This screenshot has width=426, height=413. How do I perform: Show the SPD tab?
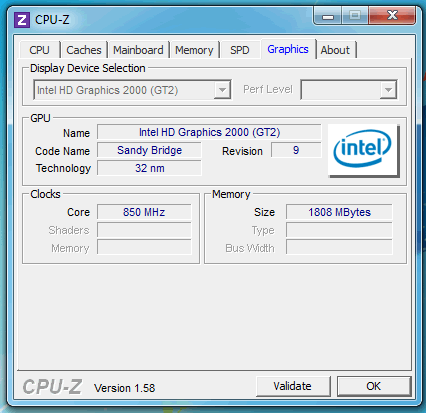click(240, 50)
